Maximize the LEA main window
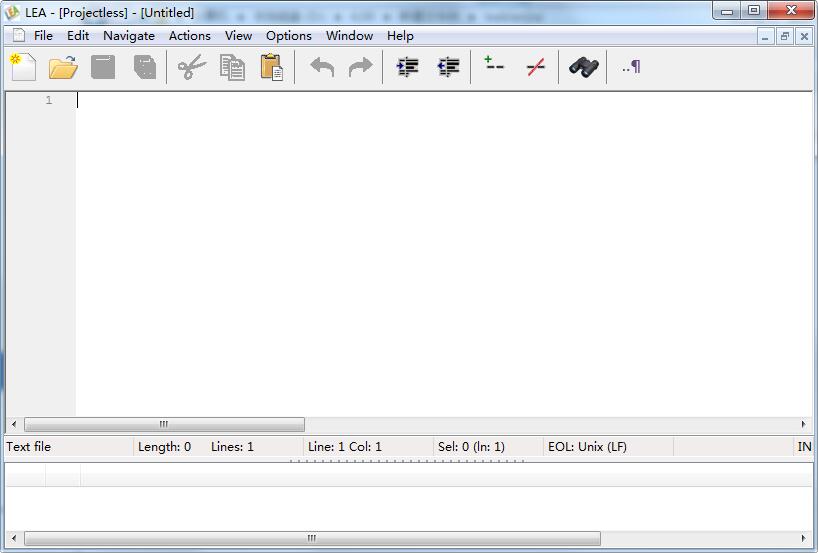 pyautogui.click(x=754, y=10)
